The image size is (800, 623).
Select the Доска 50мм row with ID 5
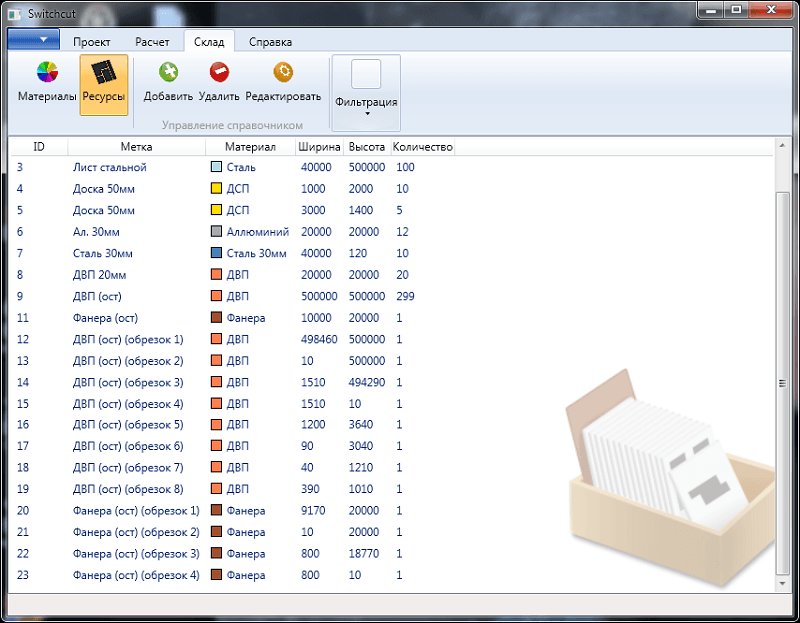click(x=392, y=210)
